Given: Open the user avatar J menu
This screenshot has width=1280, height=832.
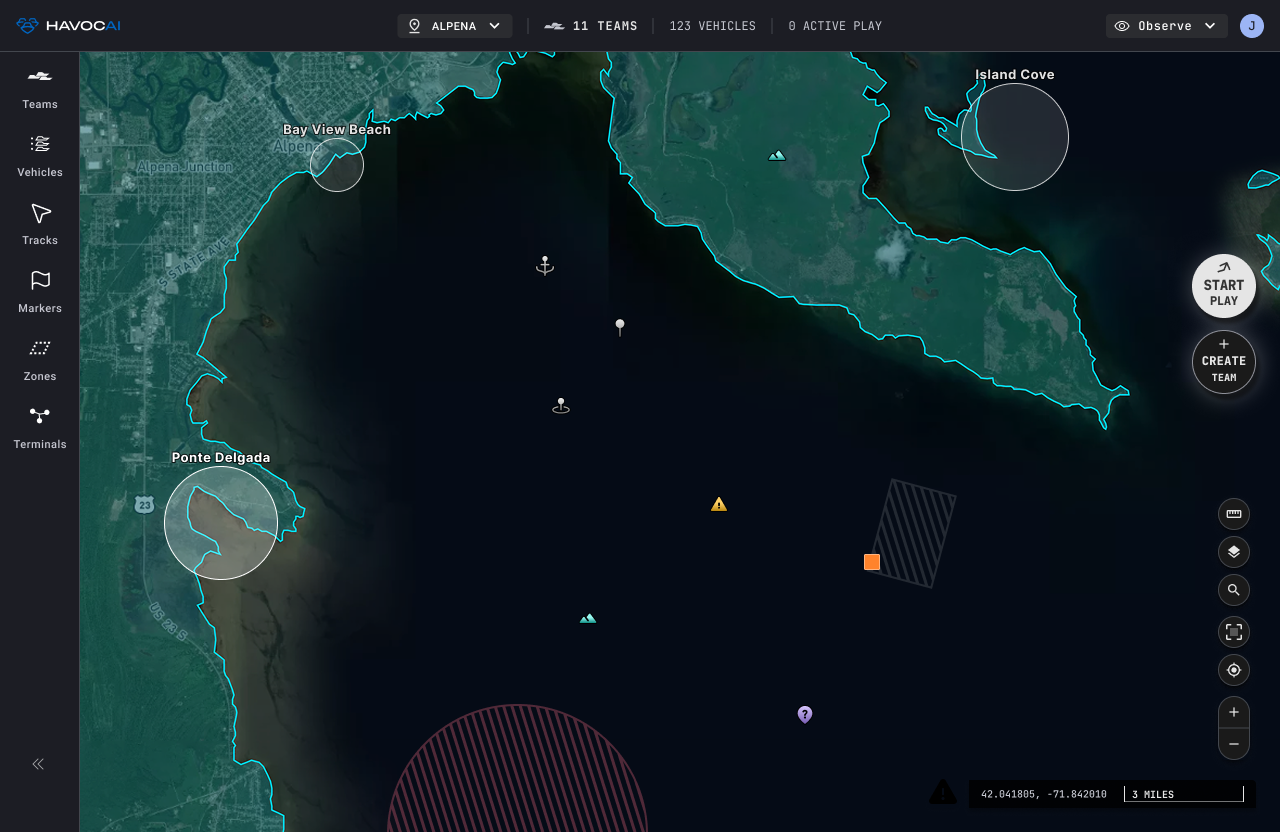Looking at the screenshot, I should tap(1252, 26).
